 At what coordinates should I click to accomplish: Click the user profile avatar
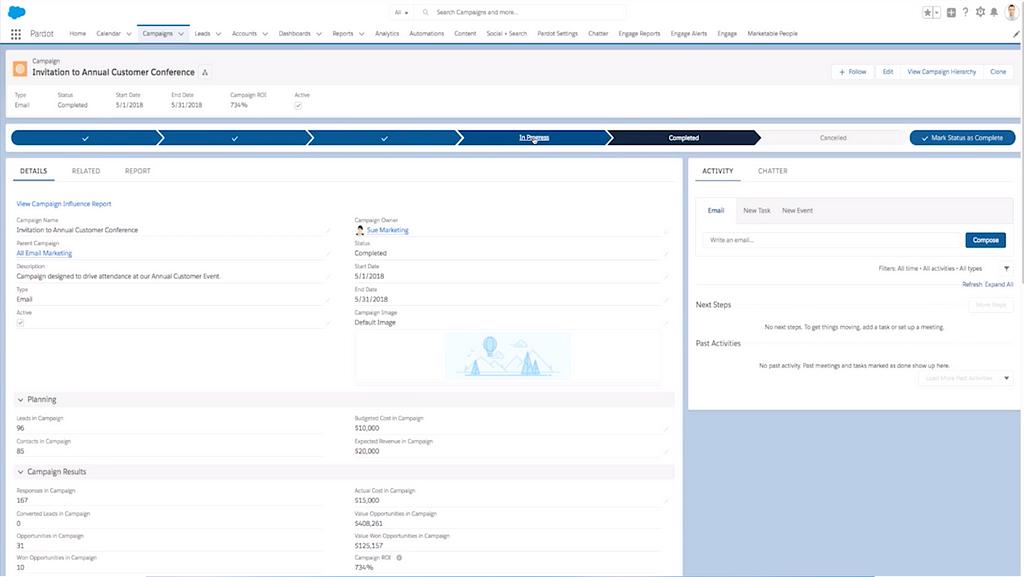click(1011, 12)
